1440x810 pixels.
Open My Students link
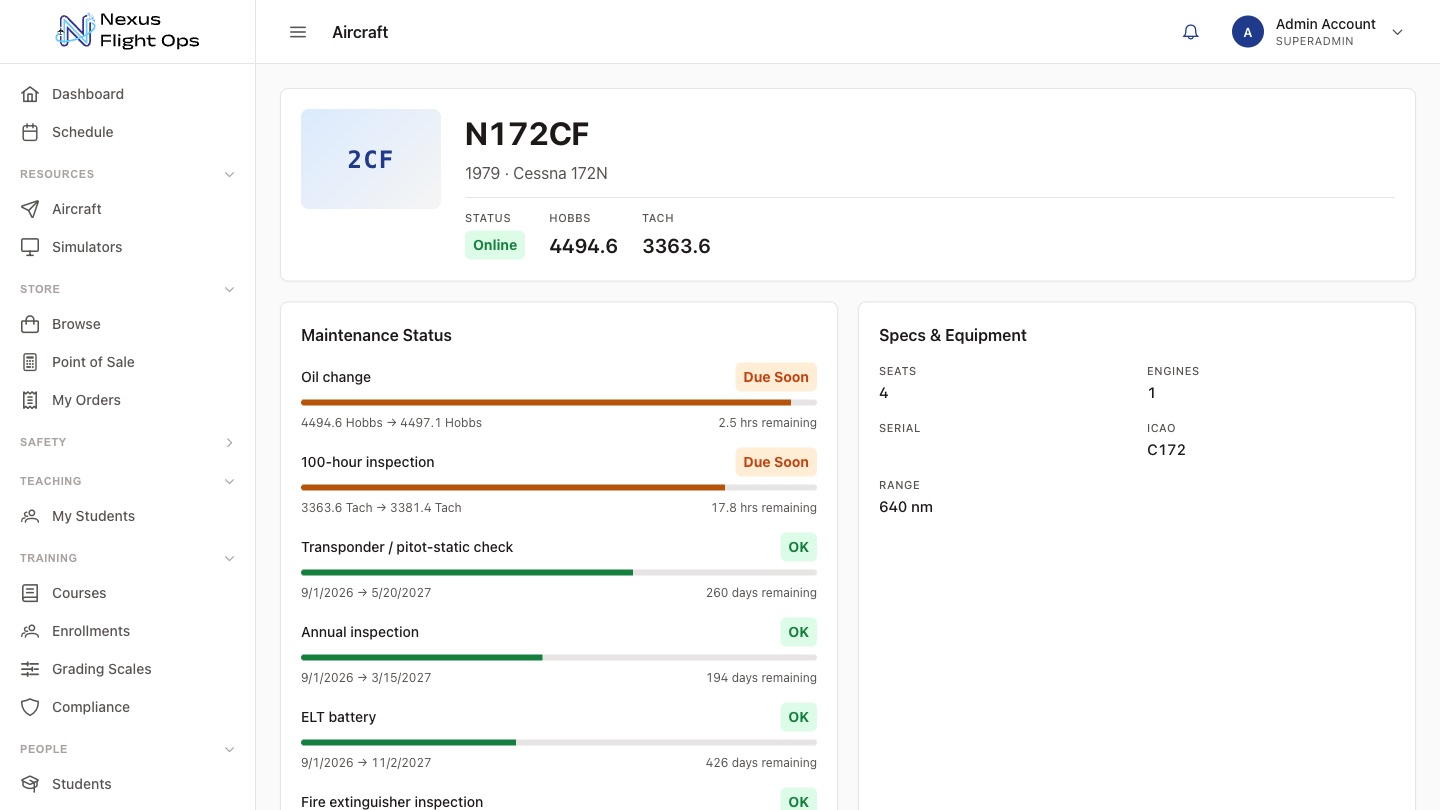[128, 516]
